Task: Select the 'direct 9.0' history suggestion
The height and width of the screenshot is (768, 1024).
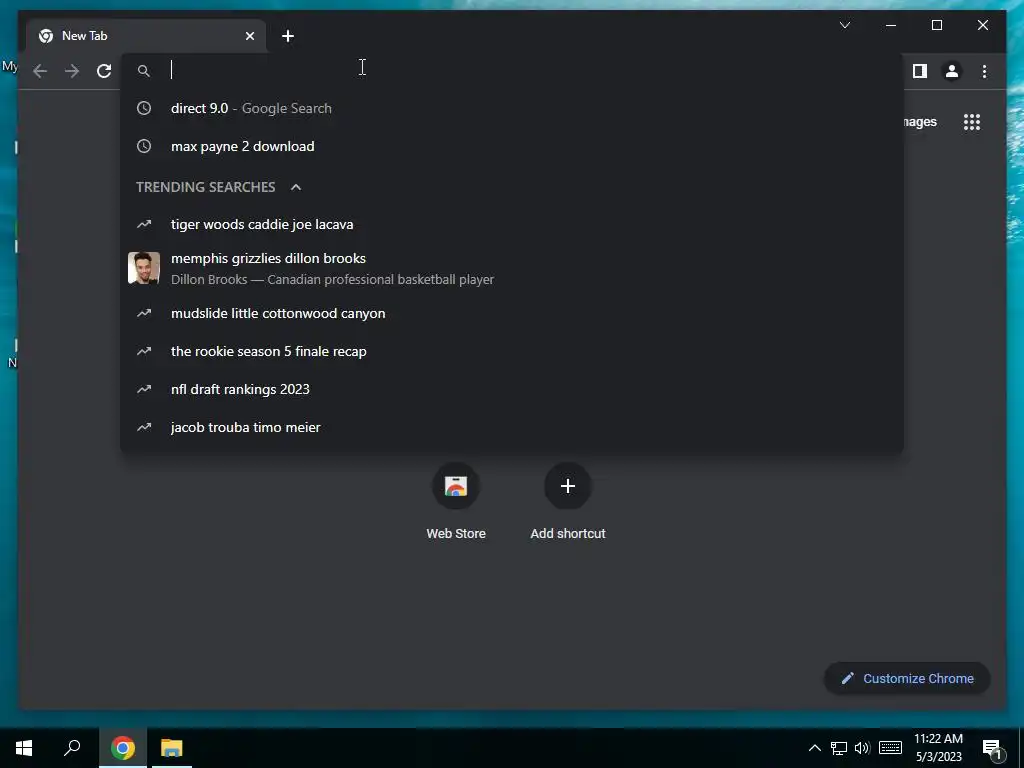Action: coord(512,108)
